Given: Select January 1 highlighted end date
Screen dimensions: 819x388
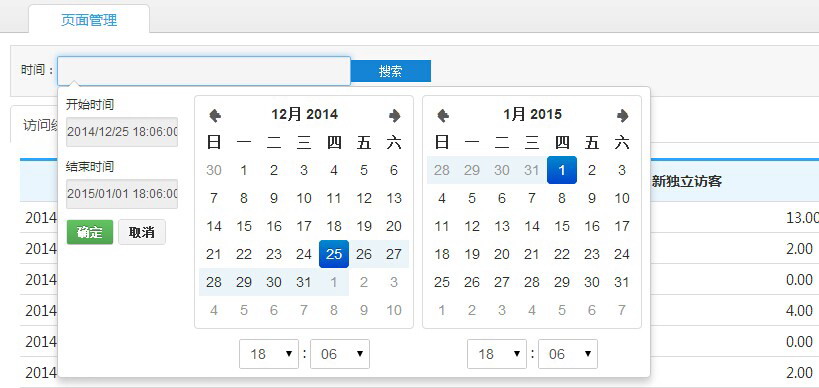Looking at the screenshot, I should pyautogui.click(x=561, y=170).
